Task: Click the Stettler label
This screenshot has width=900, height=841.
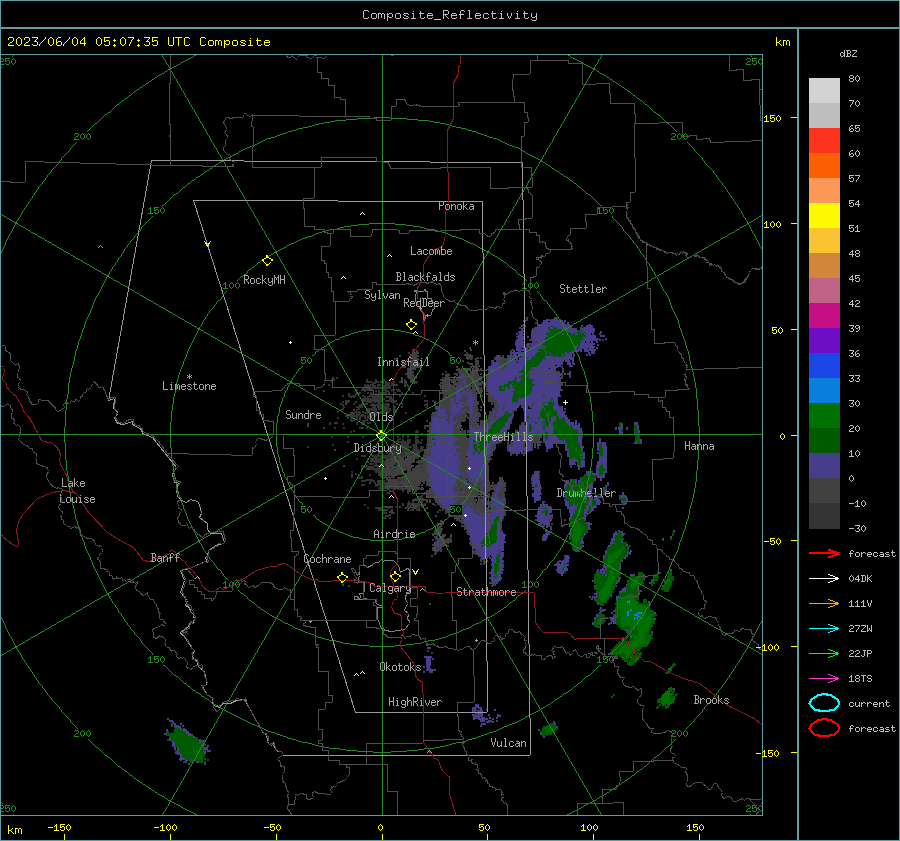Action: pos(583,289)
